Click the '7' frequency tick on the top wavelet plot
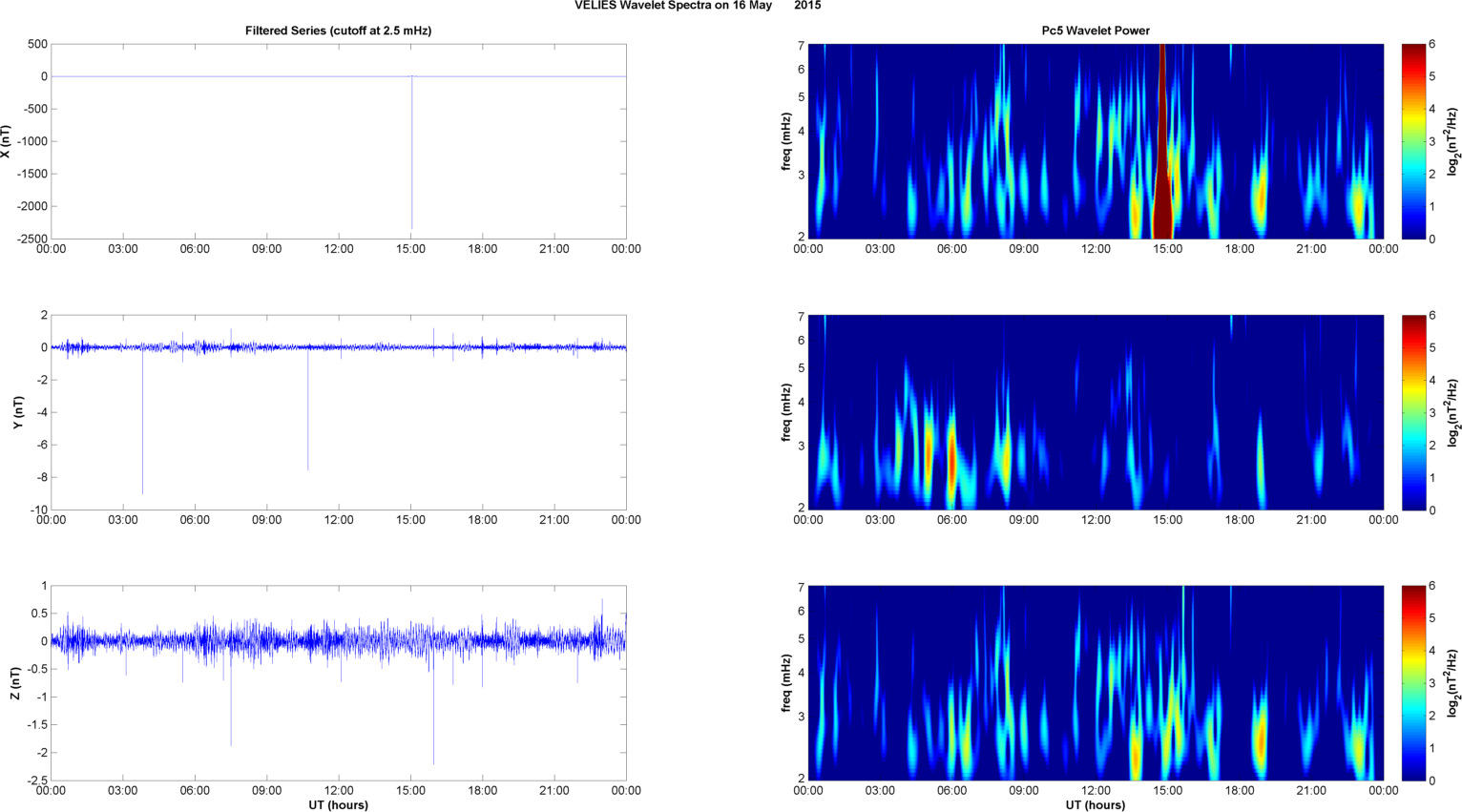The image size is (1462, 812). click(802, 46)
